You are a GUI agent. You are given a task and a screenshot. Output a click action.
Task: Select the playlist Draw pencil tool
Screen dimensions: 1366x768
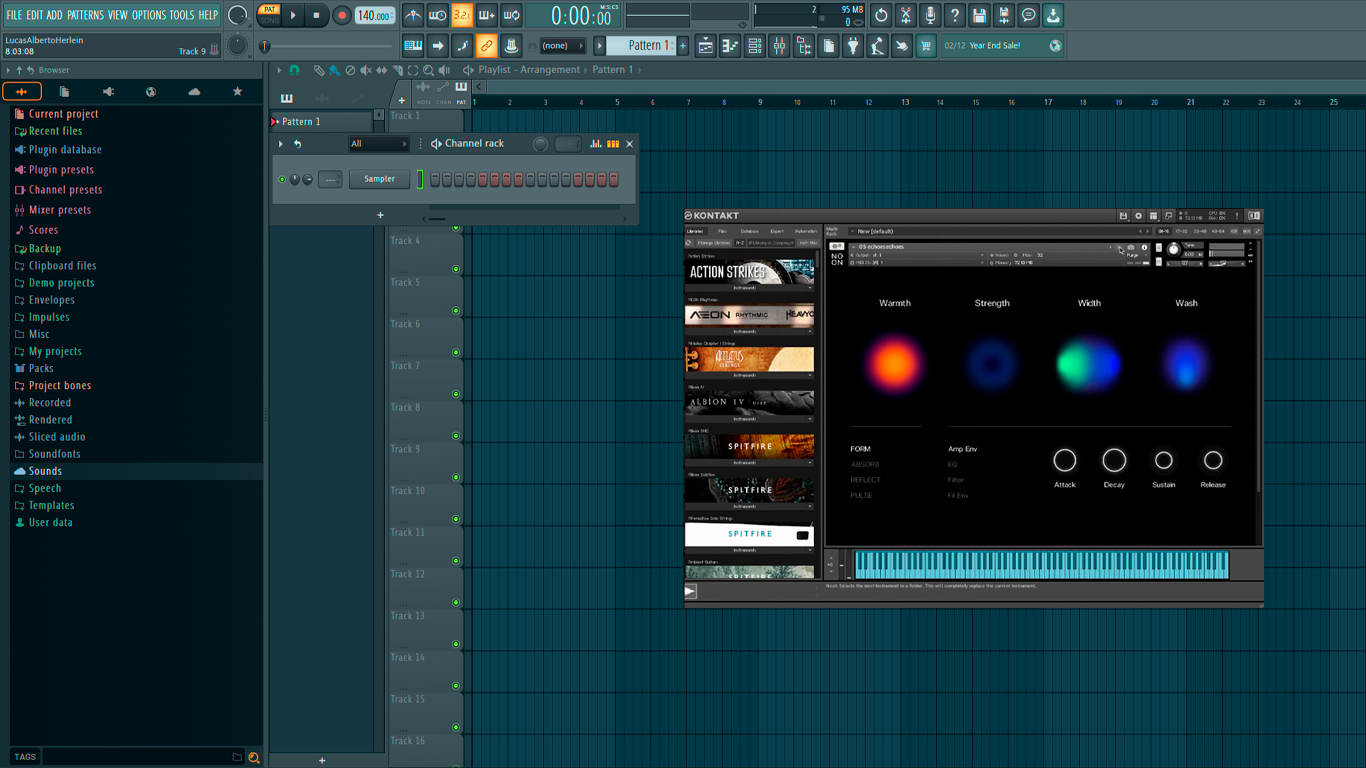pyautogui.click(x=319, y=70)
